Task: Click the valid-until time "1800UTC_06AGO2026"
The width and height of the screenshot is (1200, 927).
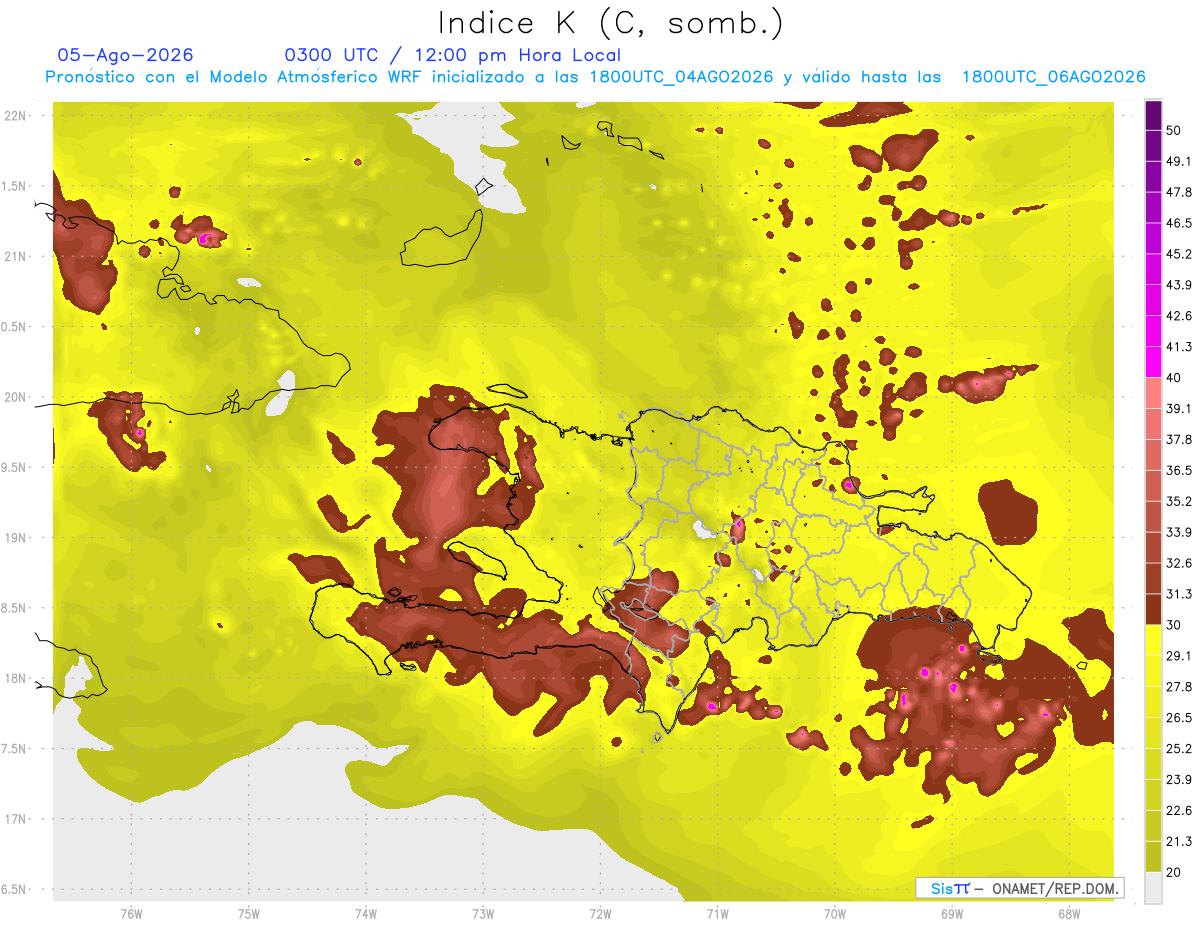Action: click(x=1053, y=77)
